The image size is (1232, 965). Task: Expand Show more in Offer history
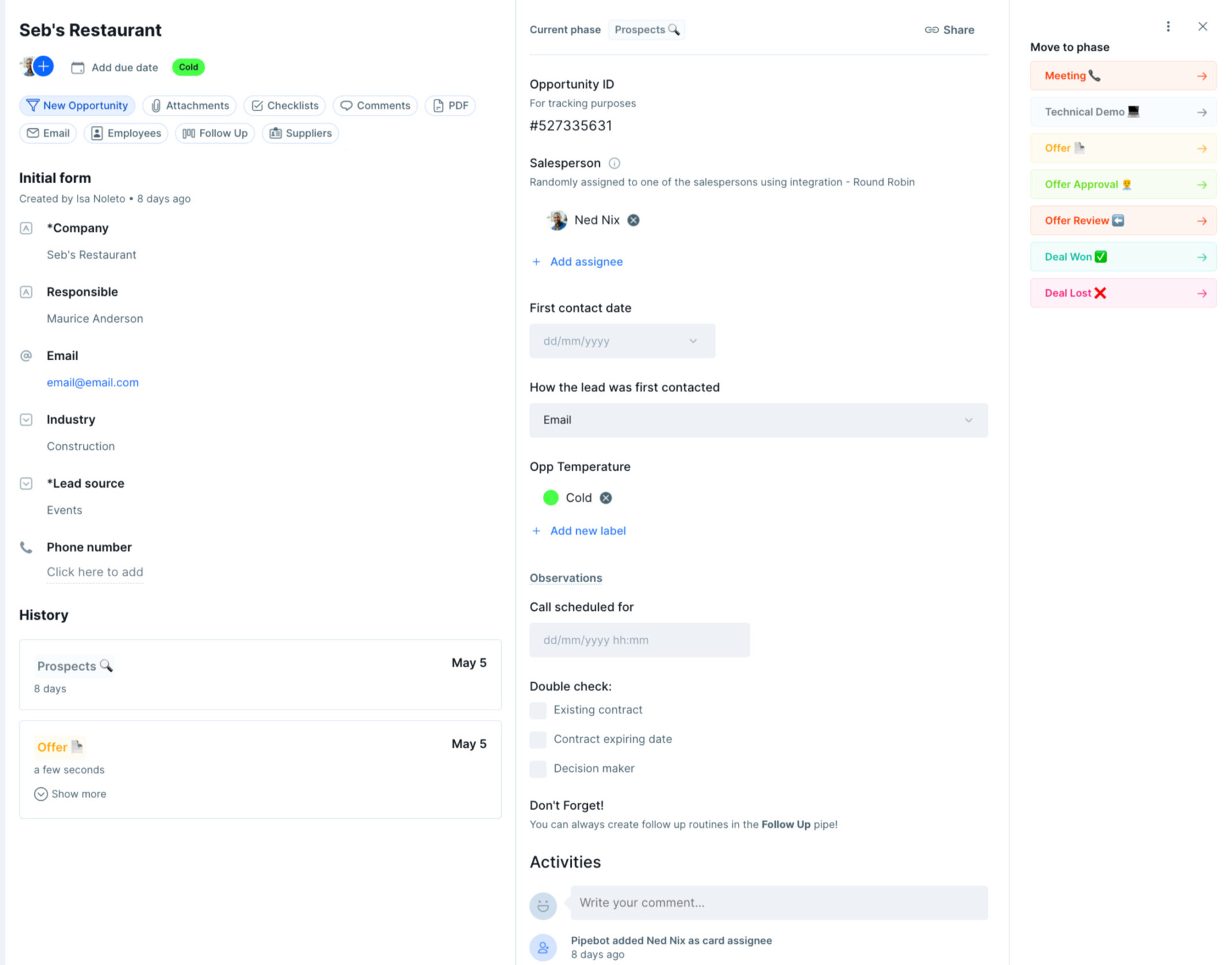click(x=69, y=794)
